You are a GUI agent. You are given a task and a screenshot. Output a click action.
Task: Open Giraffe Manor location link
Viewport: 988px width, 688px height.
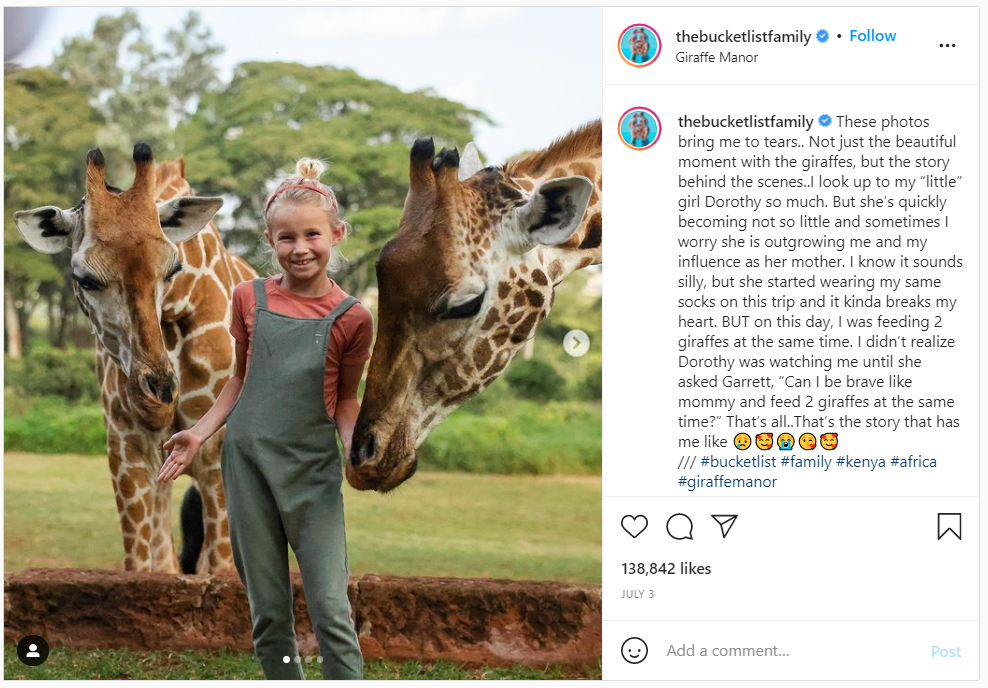click(x=716, y=58)
